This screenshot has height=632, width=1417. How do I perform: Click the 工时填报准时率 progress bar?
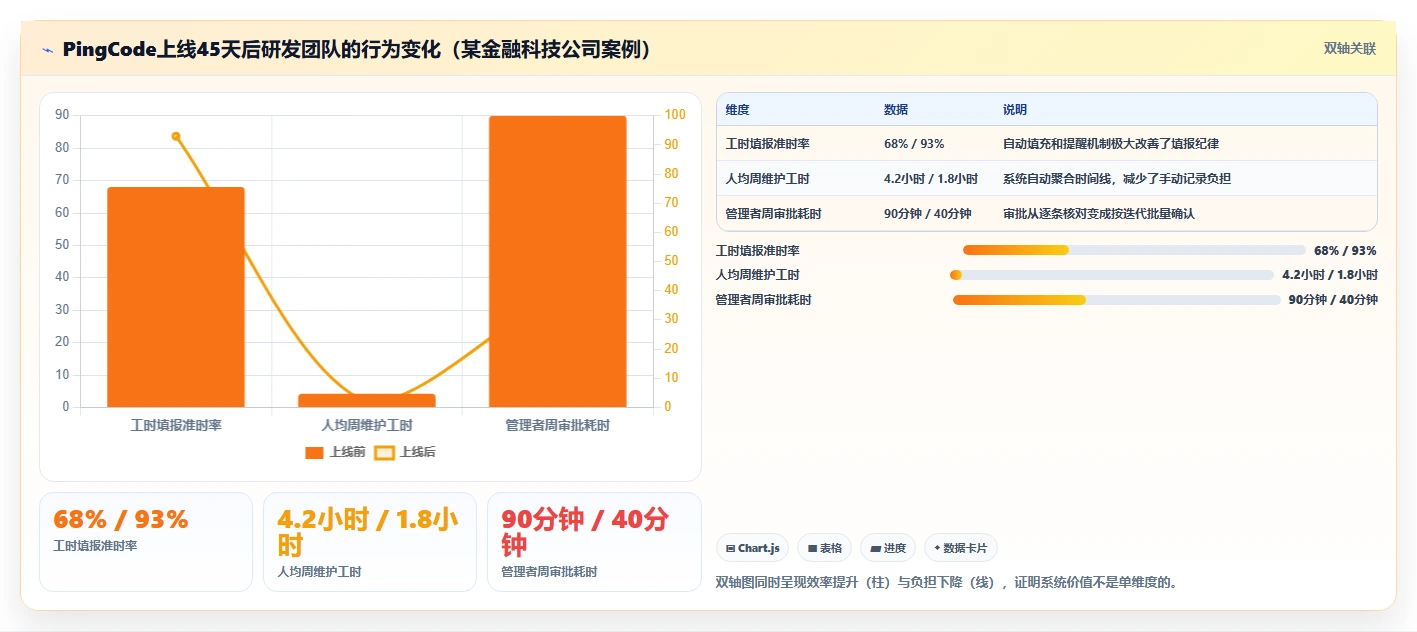tap(1134, 250)
